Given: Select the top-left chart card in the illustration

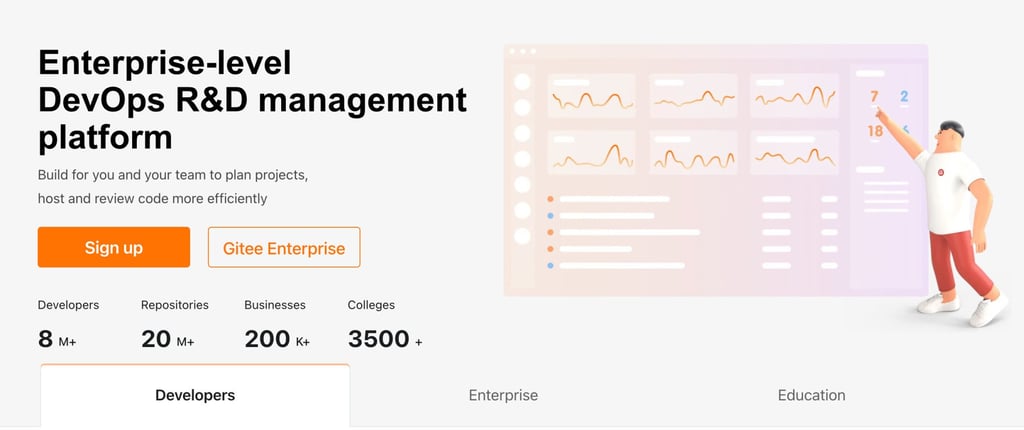Looking at the screenshot, I should tap(592, 96).
